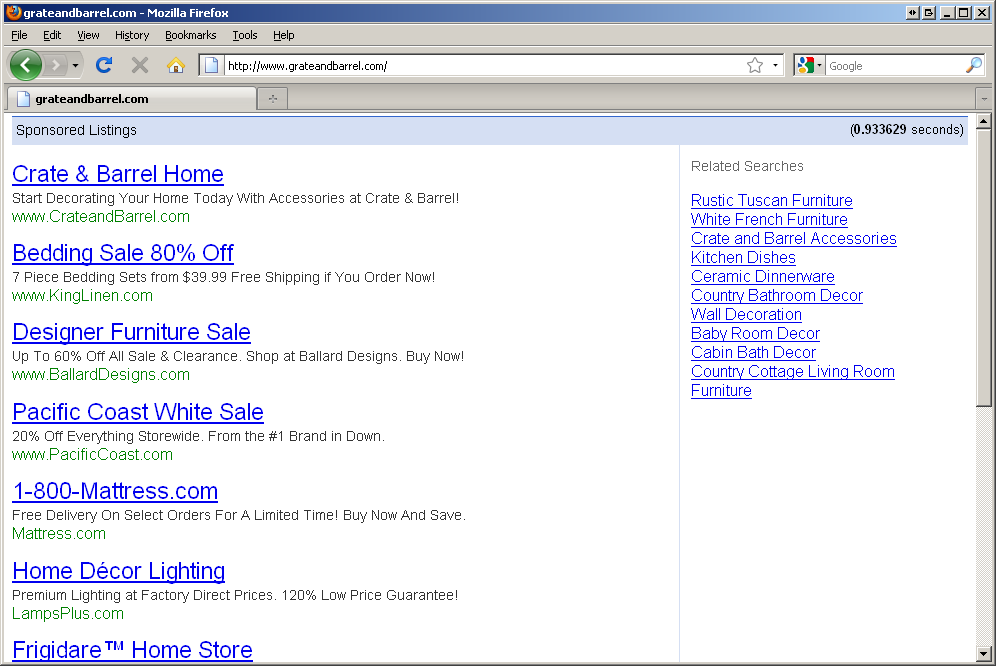Open the View menu
Viewport: 996px width, 666px height.
88,35
